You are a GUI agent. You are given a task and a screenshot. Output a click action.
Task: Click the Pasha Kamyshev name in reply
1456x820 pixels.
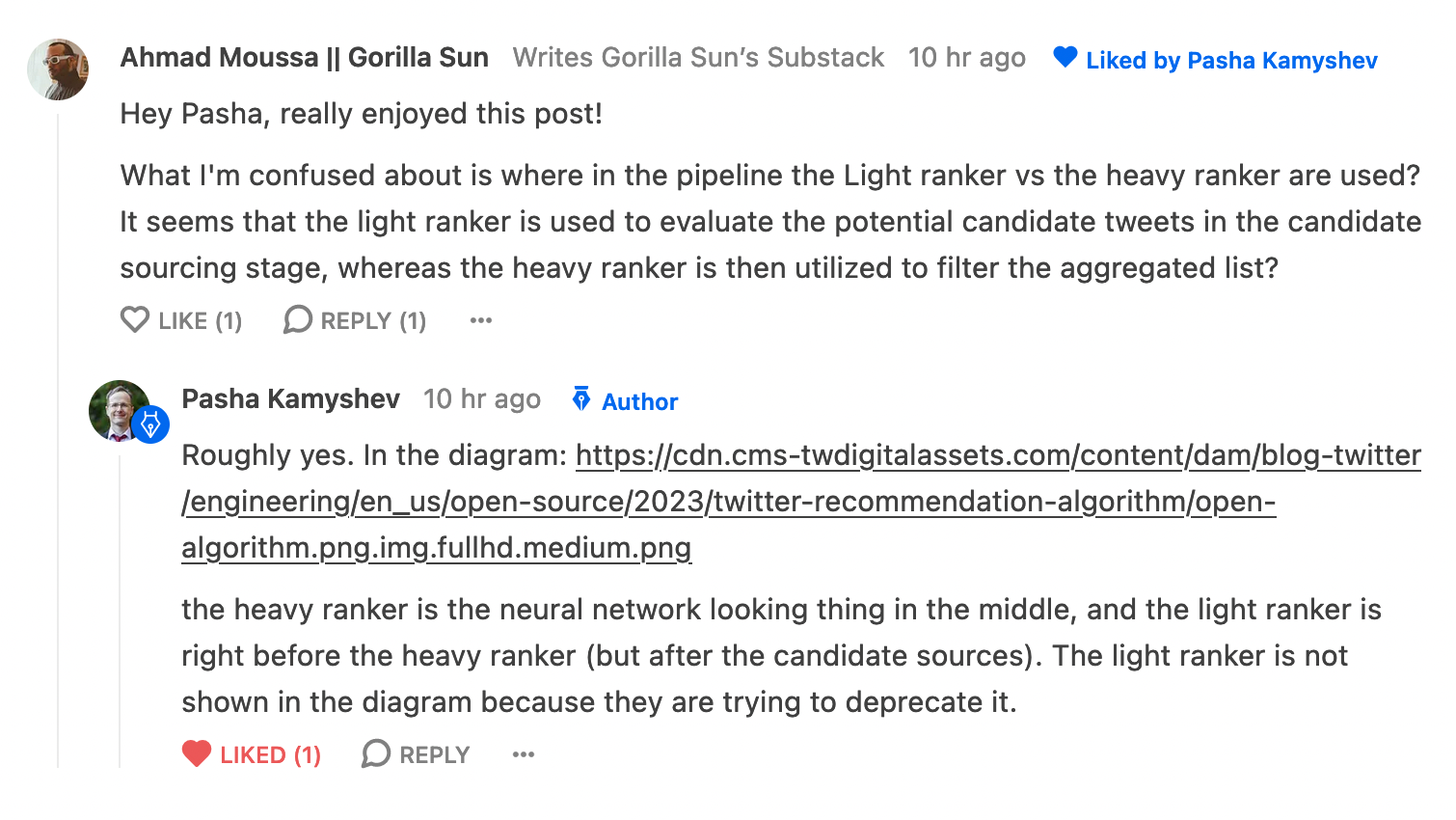tap(290, 399)
